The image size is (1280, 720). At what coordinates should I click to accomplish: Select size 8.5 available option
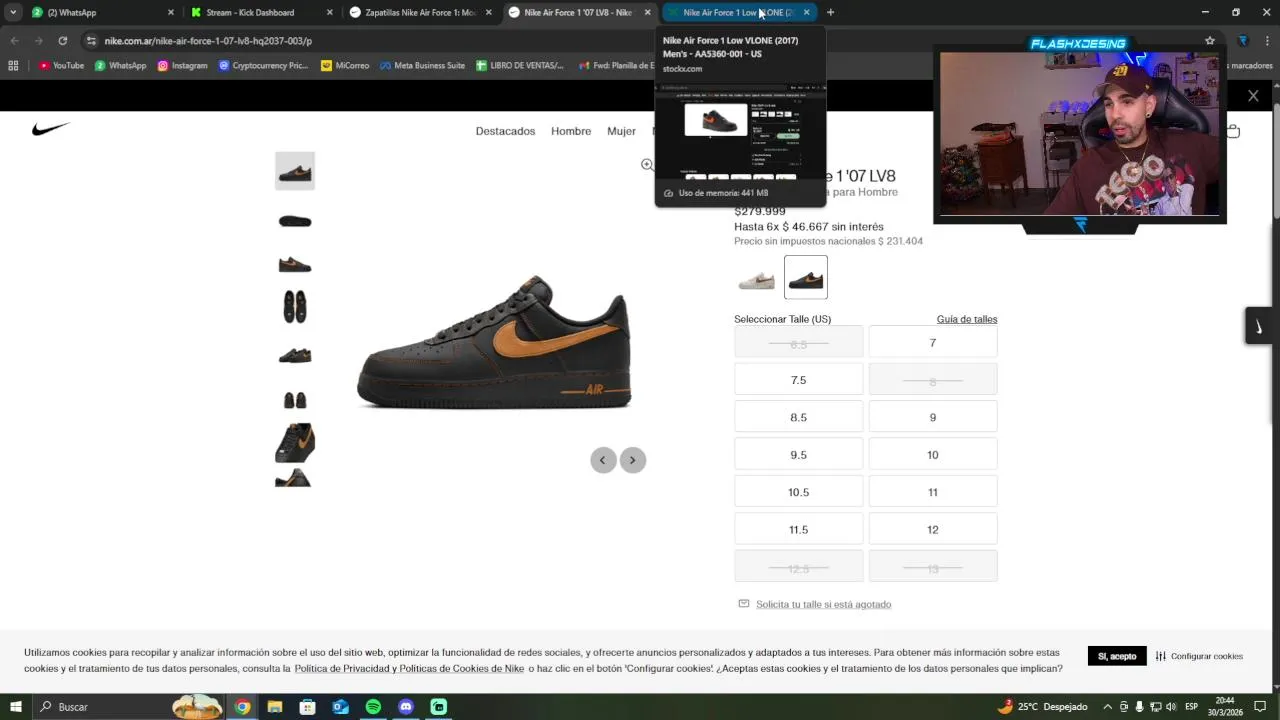[799, 417]
